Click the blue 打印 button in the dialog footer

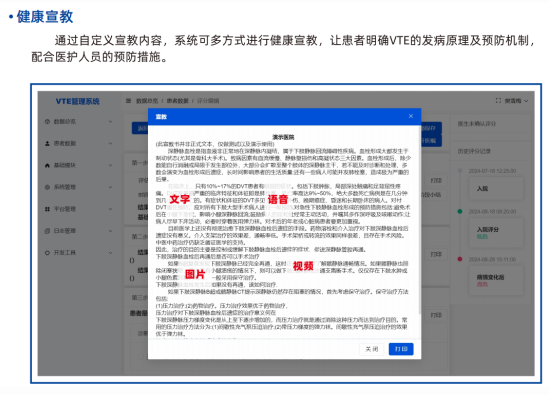tap(401, 349)
